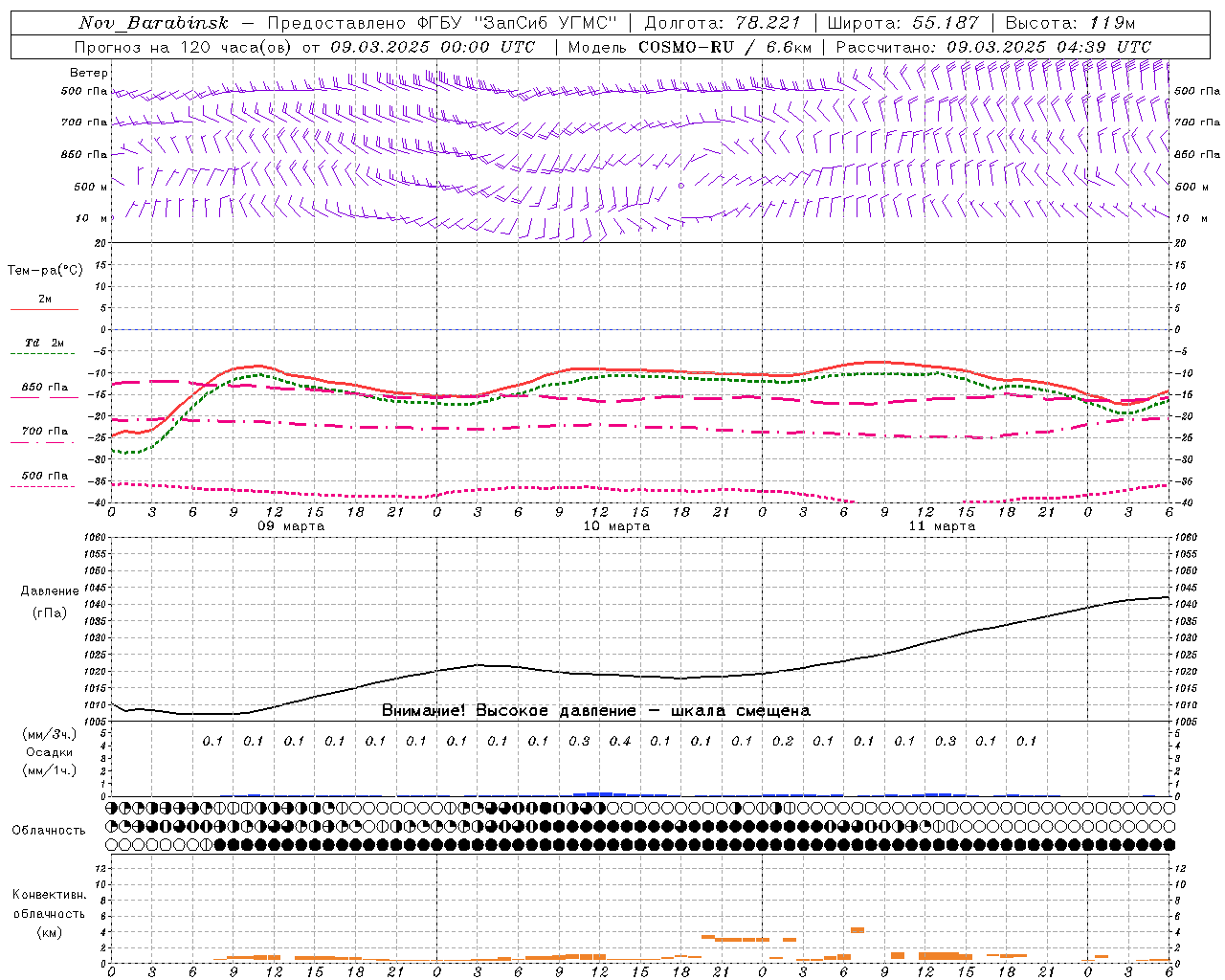Click the '(км)' convective height unit label
Image resolution: width=1225 pixels, height=980 pixels.
(49, 932)
